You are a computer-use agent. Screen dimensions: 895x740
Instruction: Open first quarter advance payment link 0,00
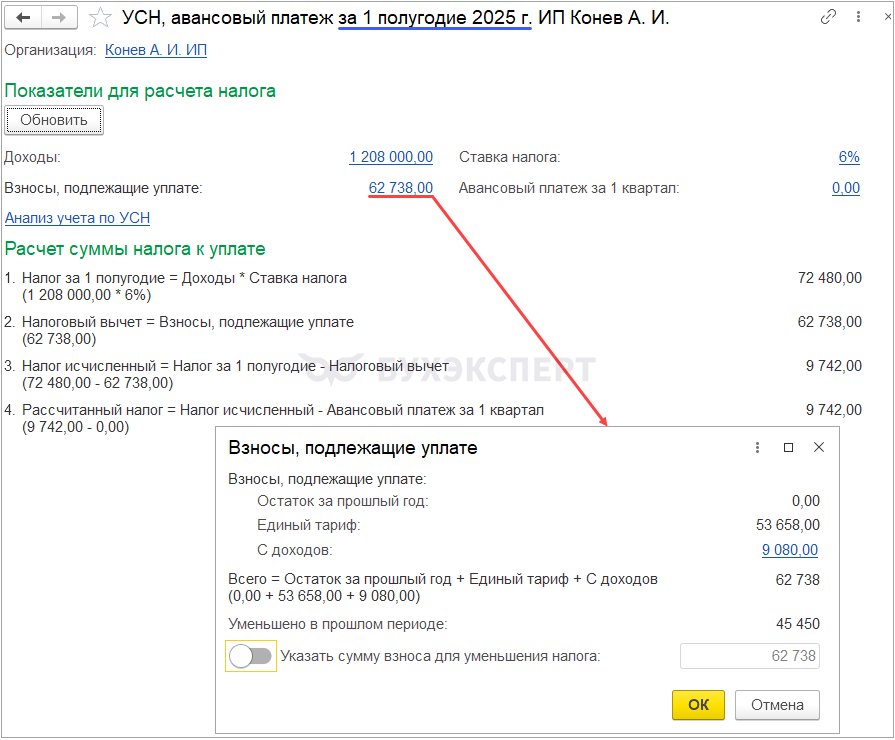coord(846,188)
